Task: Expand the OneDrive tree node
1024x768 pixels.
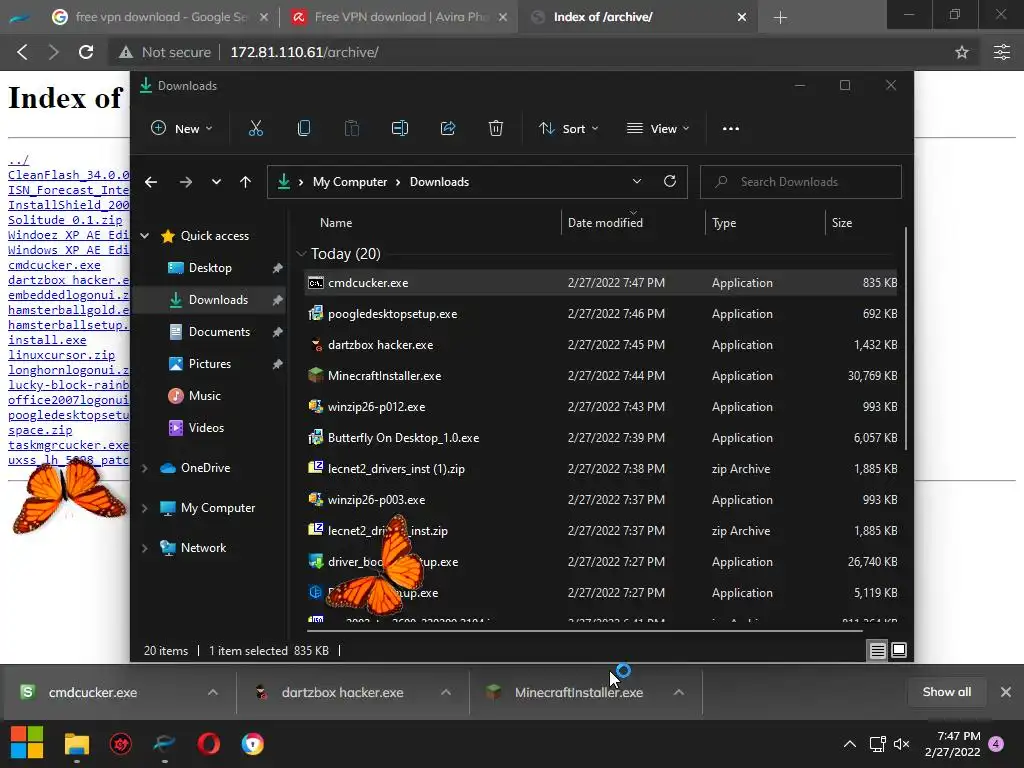Action: click(x=145, y=468)
